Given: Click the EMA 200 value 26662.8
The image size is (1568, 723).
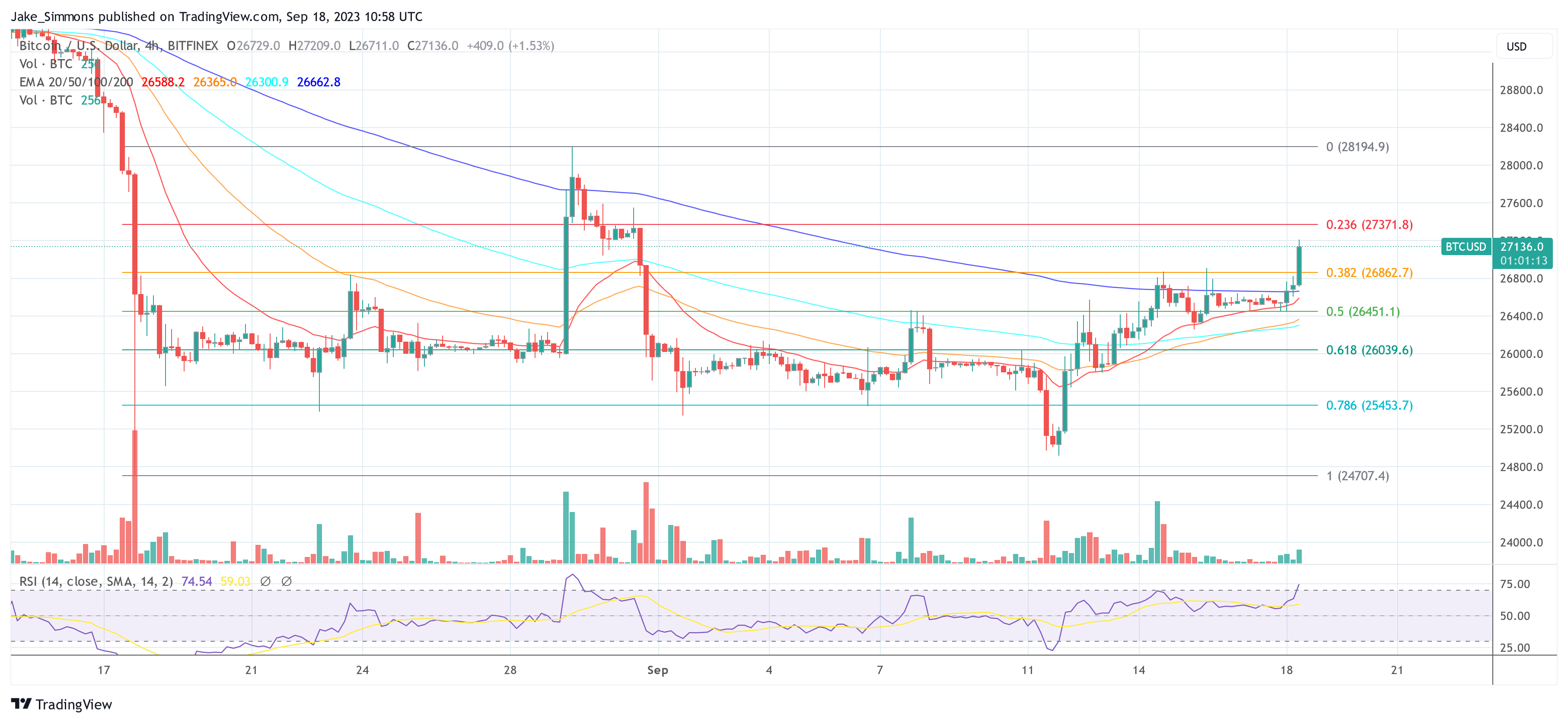Looking at the screenshot, I should coord(319,82).
